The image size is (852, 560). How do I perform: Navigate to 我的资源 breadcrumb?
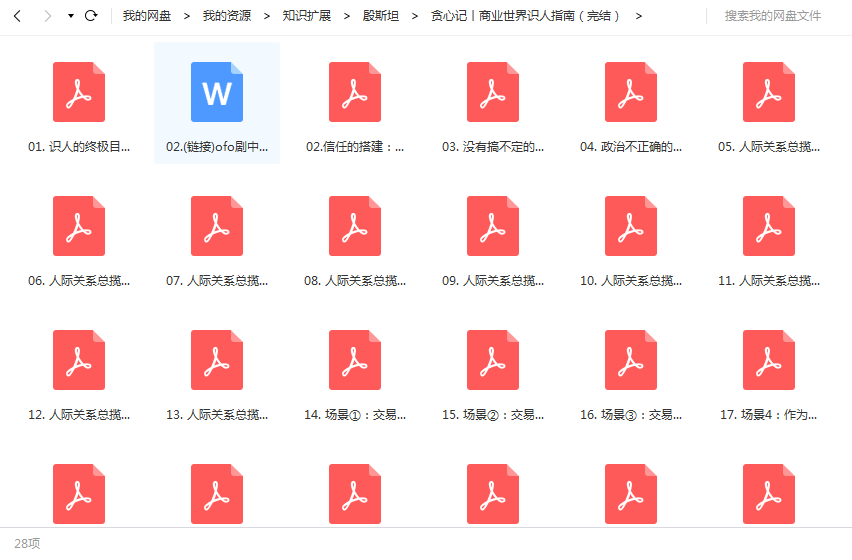point(227,16)
